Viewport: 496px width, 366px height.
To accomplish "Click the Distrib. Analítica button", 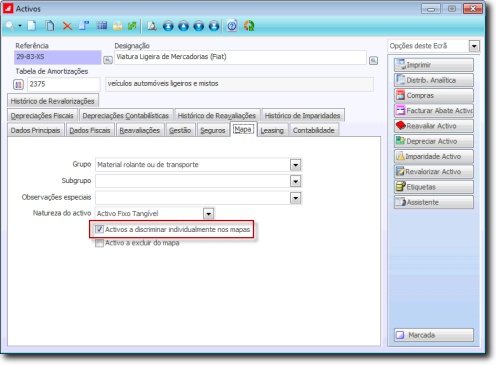I will (434, 80).
